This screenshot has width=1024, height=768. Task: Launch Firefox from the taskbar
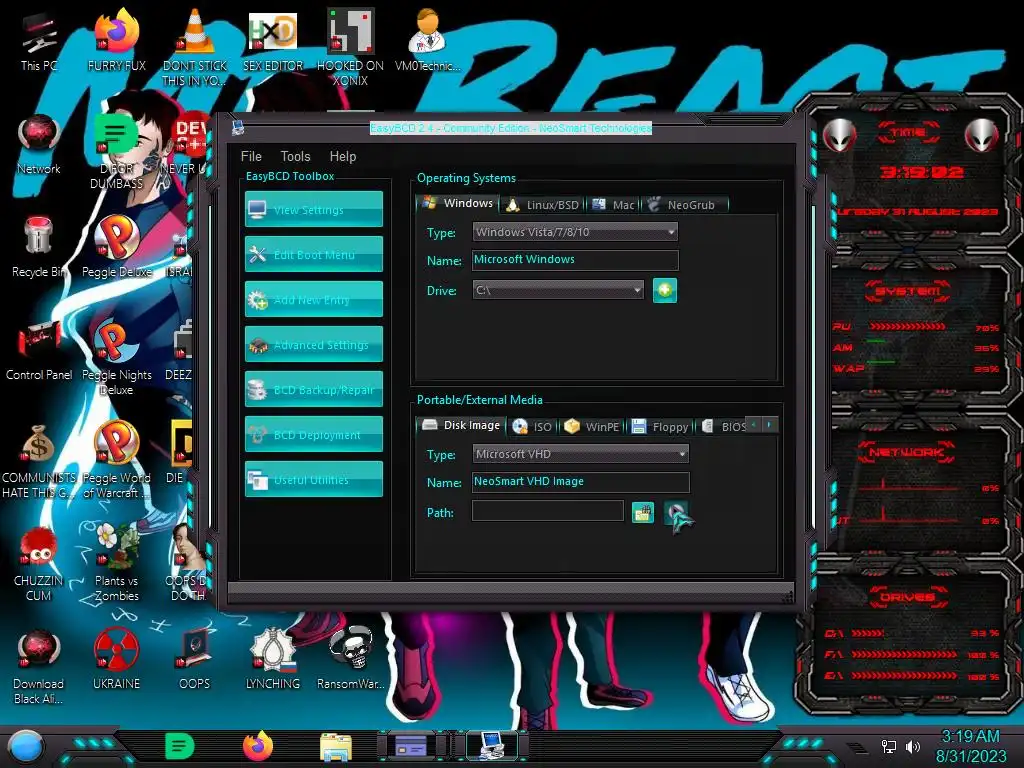(258, 746)
